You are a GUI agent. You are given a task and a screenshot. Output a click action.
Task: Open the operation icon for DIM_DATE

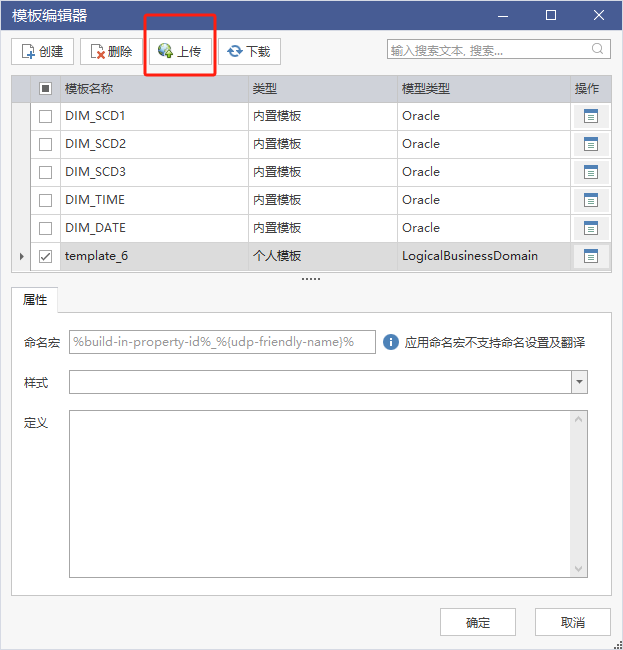coord(591,228)
